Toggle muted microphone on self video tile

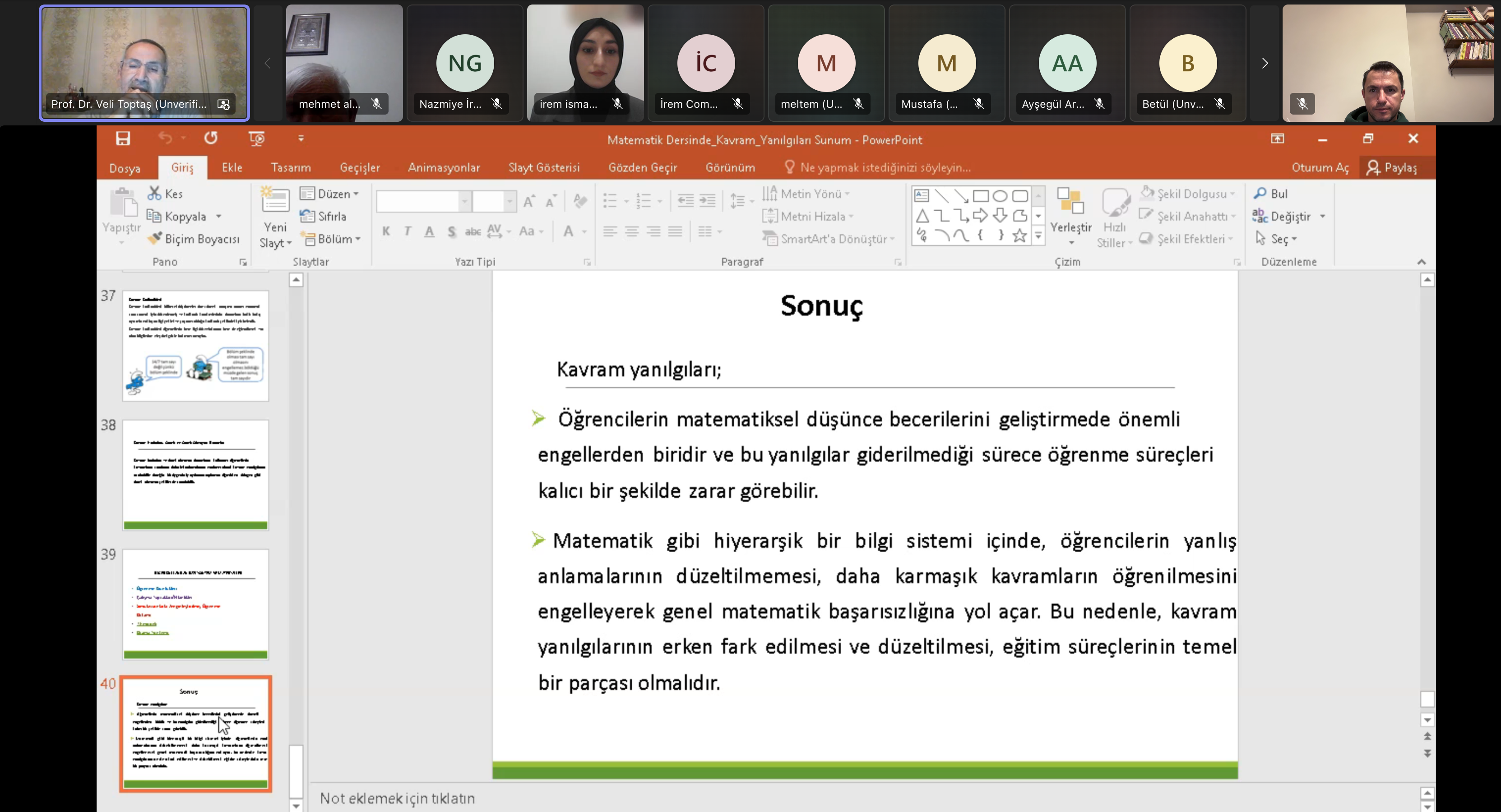point(1302,104)
